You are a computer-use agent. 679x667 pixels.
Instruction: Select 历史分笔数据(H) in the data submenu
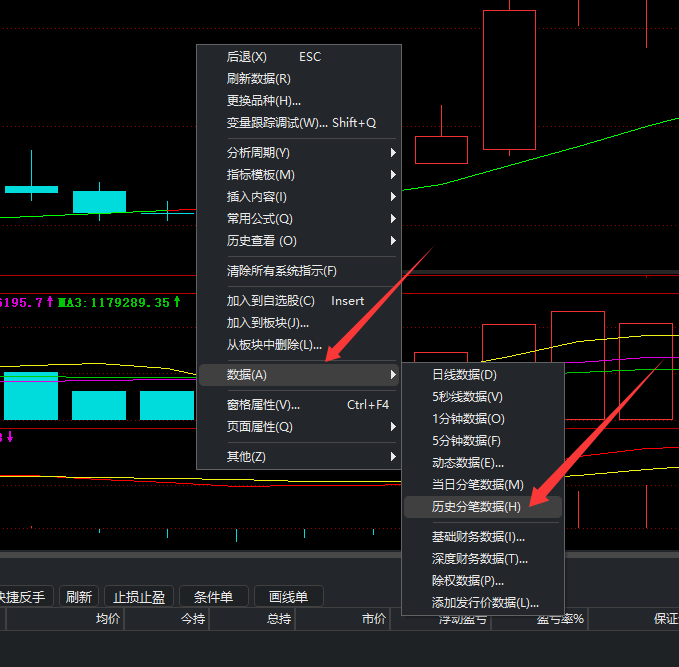[477, 507]
